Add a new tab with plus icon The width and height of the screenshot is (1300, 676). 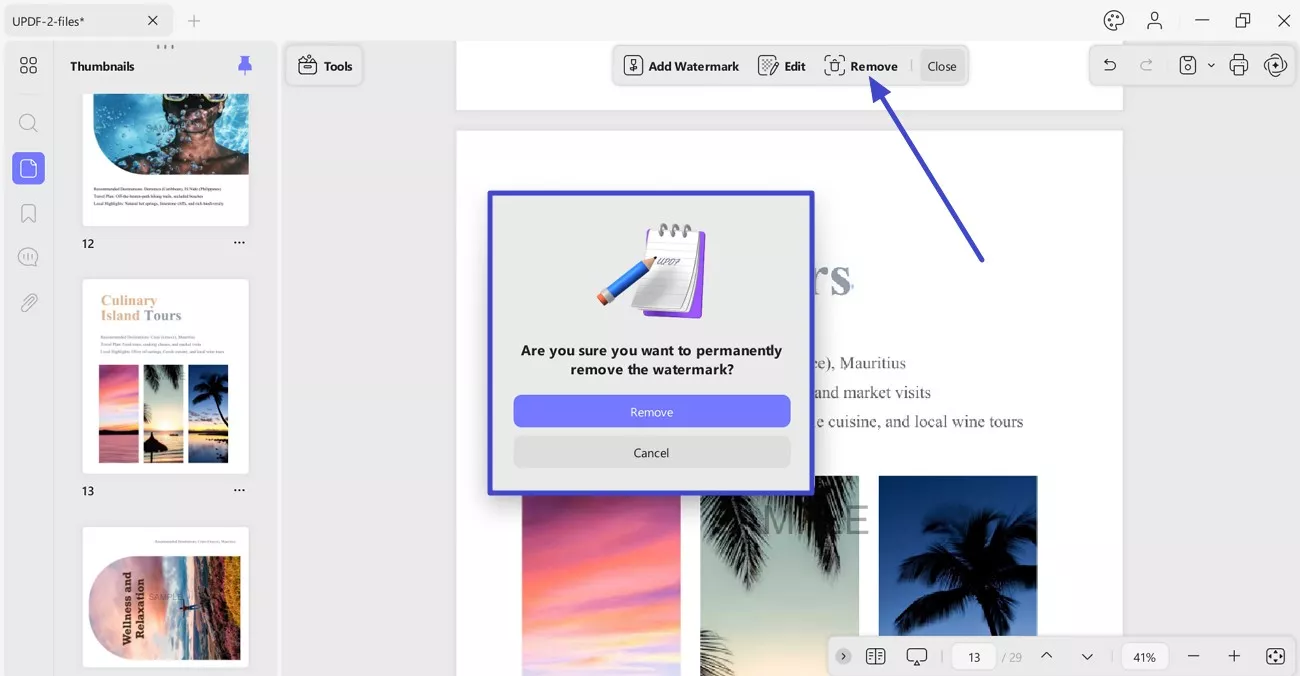[x=194, y=20]
